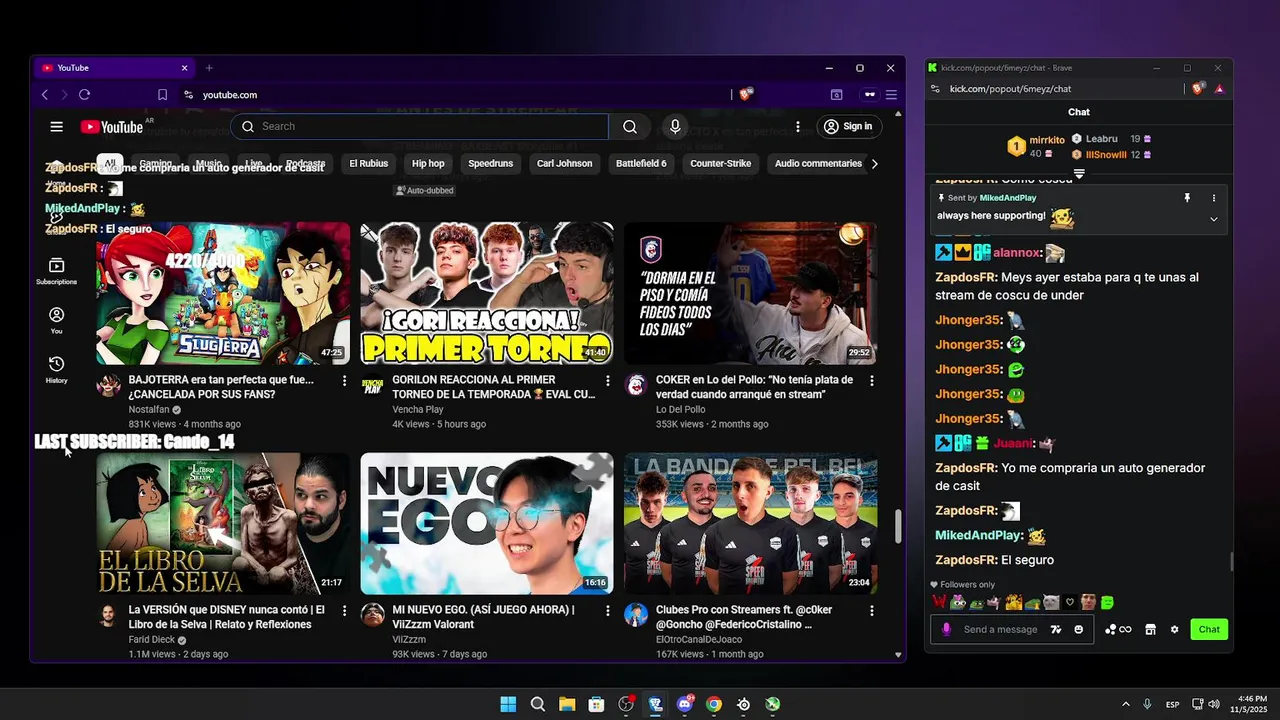1280x720 pixels.
Task: Open the Vencha Play channel link
Action: [x=418, y=410]
